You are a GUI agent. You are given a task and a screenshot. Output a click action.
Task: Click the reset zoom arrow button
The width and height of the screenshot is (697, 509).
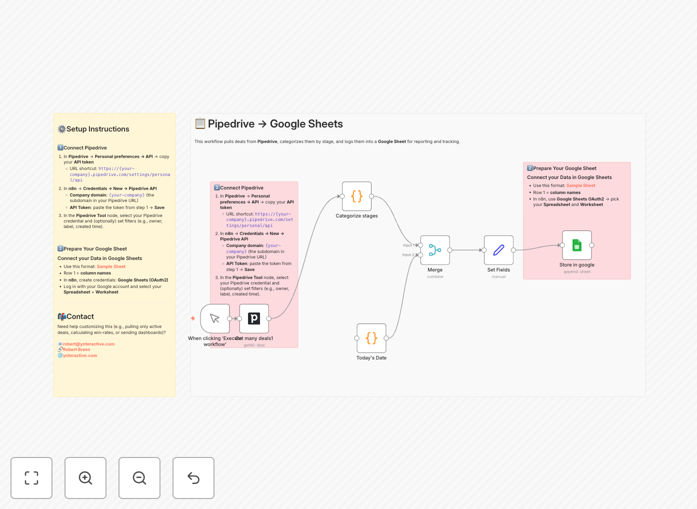coord(193,478)
